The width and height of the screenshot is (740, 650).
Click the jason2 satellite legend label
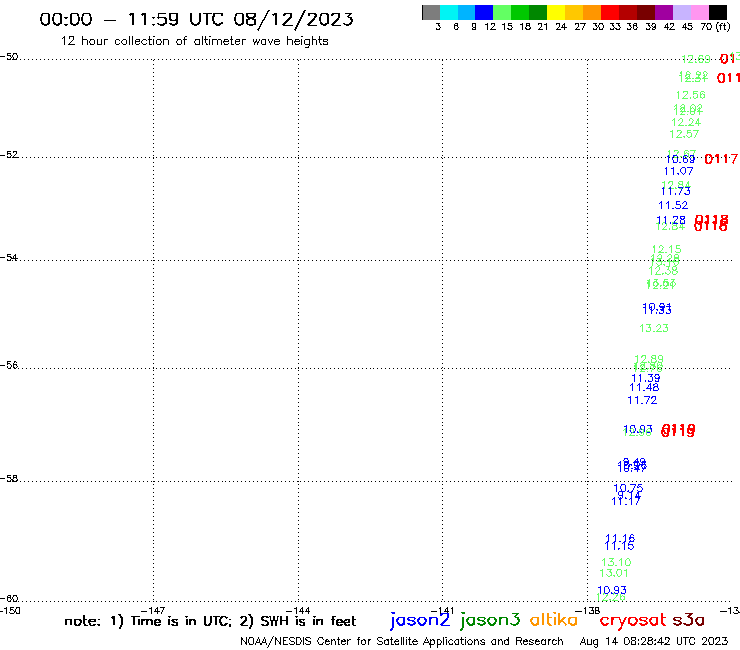click(420, 620)
